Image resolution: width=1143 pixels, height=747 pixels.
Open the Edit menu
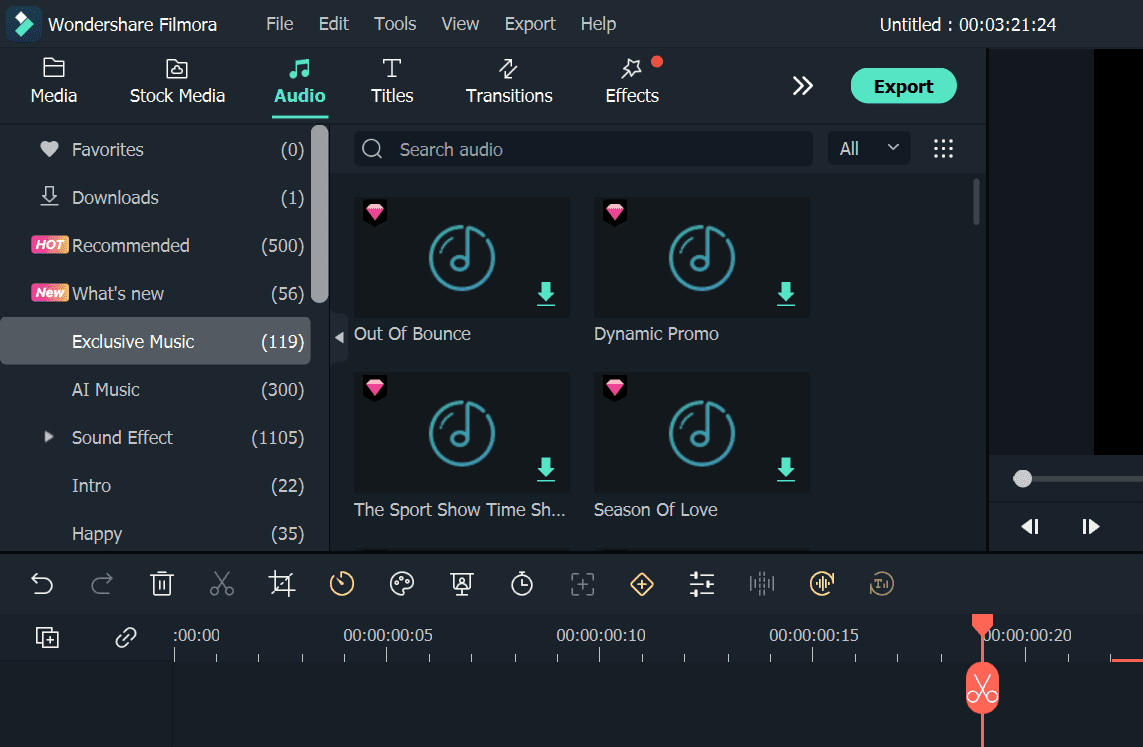[334, 24]
